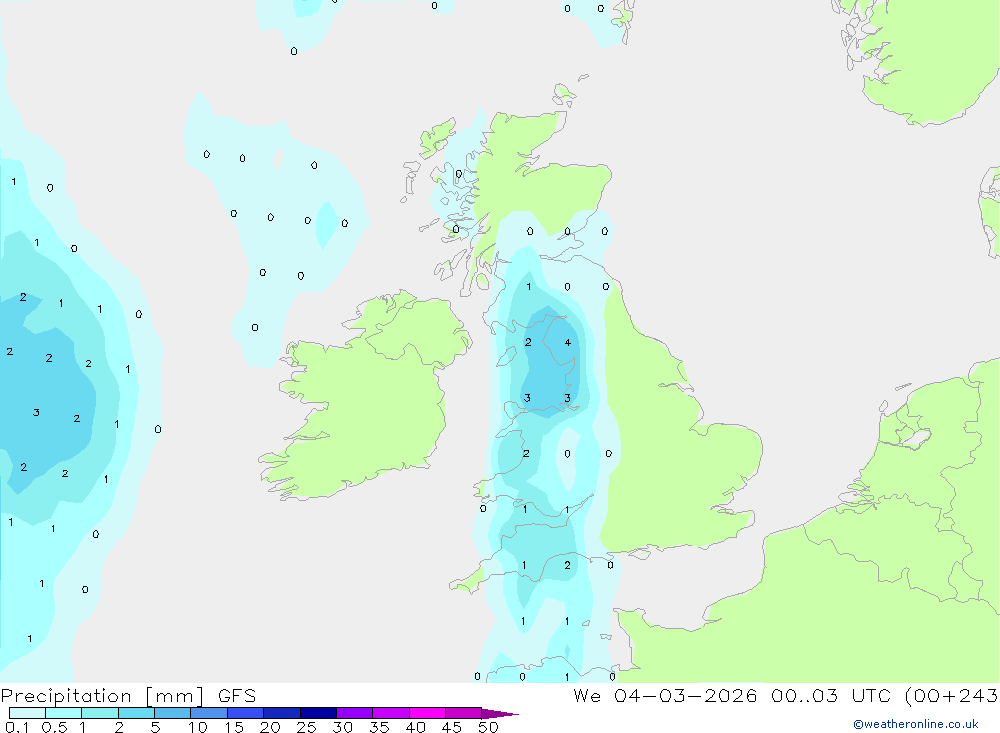Click the 5–10 mm legend color swatch

pos(173,713)
